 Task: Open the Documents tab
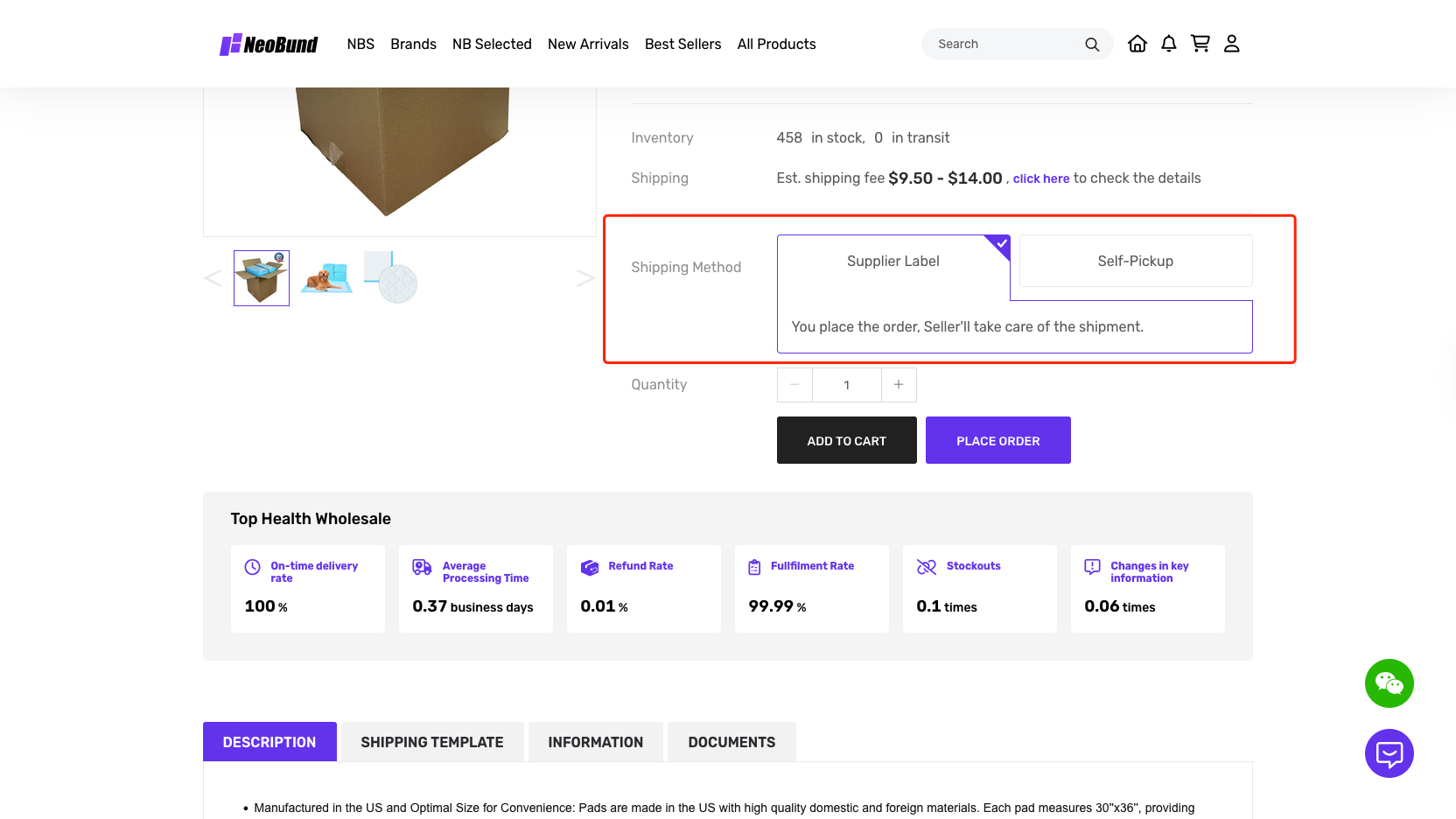[731, 742]
